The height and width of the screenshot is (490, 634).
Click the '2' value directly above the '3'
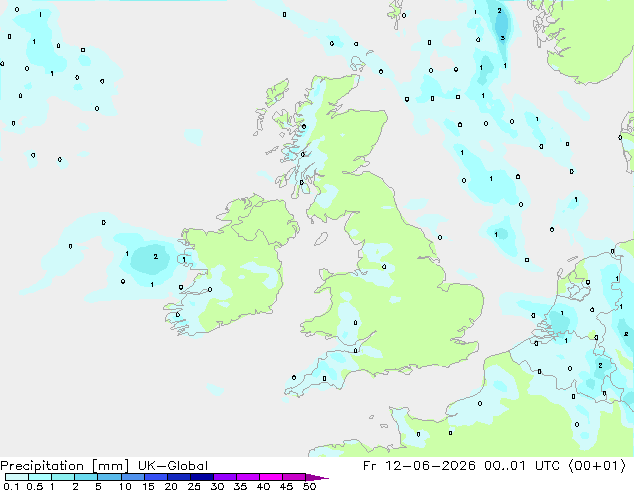click(499, 11)
